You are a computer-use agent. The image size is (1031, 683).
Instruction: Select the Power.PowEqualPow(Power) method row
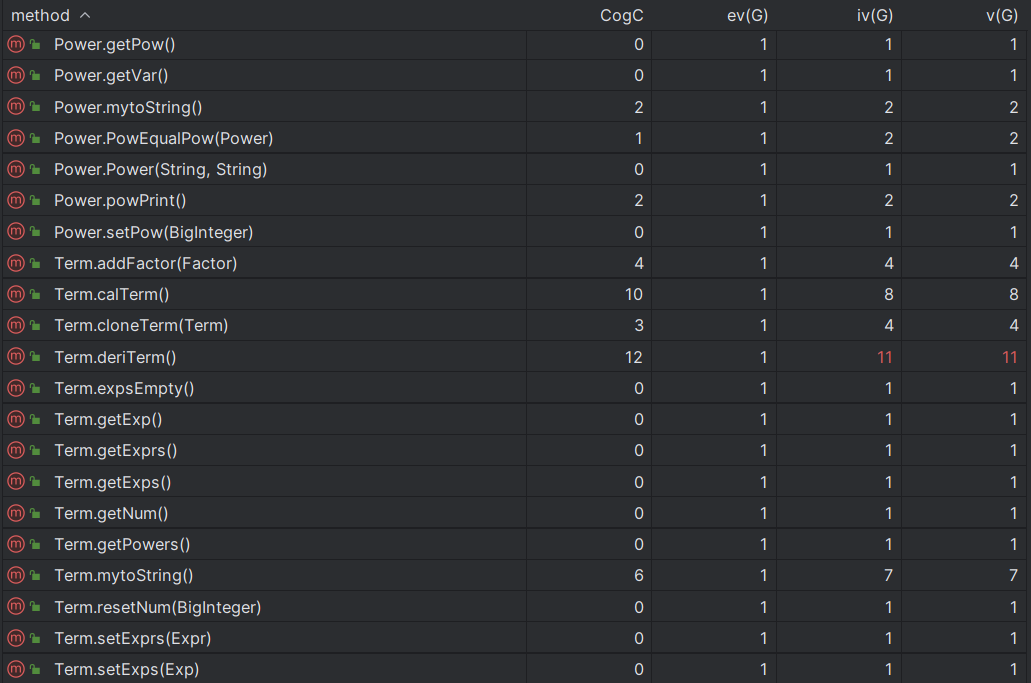tap(163, 138)
